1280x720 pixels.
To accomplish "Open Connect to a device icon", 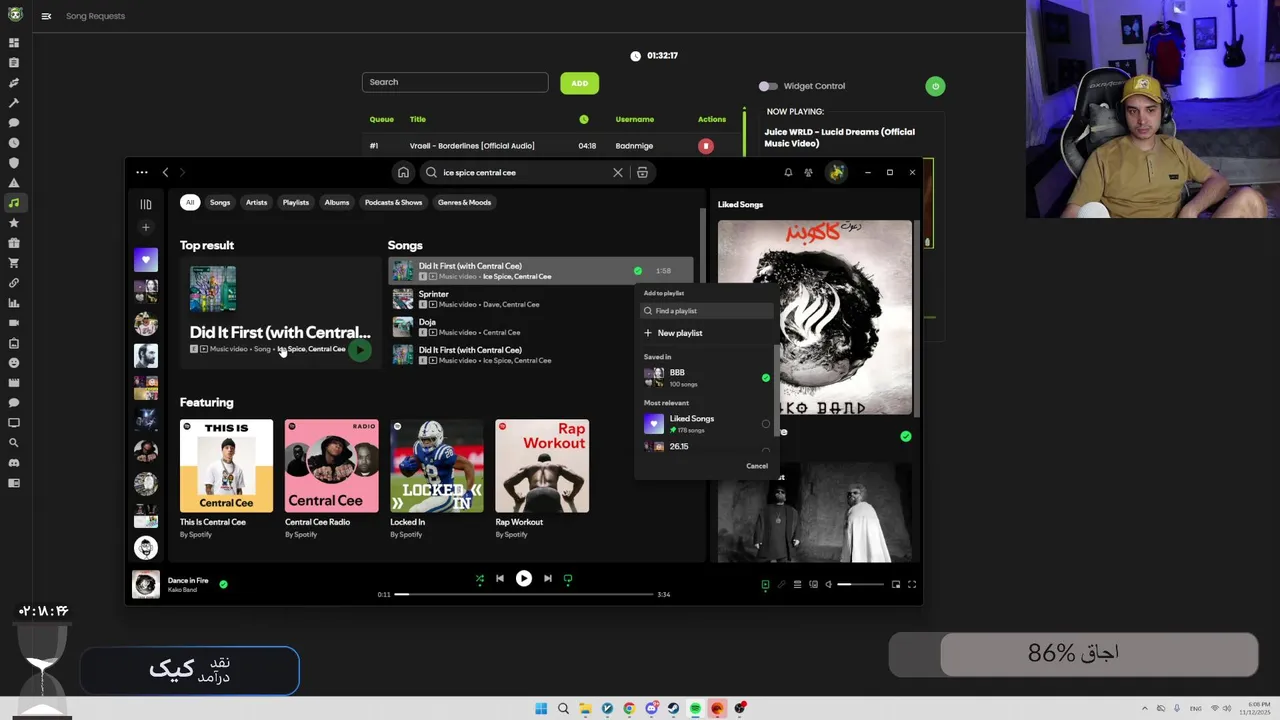I will coord(813,584).
